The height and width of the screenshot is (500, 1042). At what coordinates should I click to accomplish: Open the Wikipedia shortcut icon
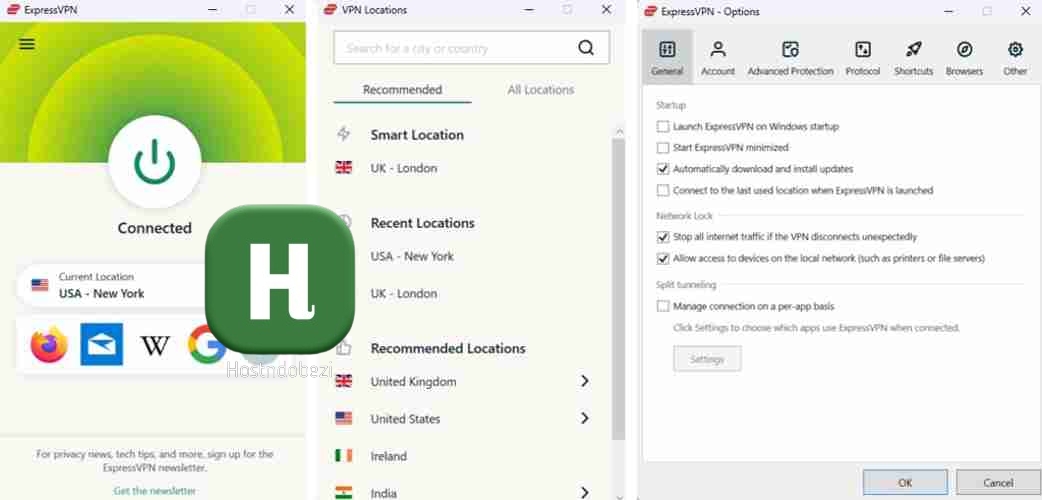[x=155, y=345]
